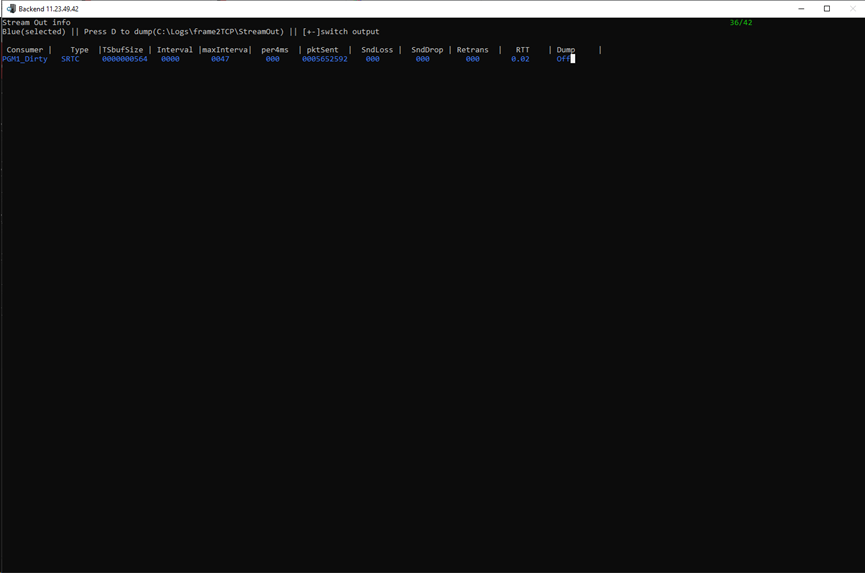Click the 'Backend 11.23.49.42' window title

(x=49, y=9)
